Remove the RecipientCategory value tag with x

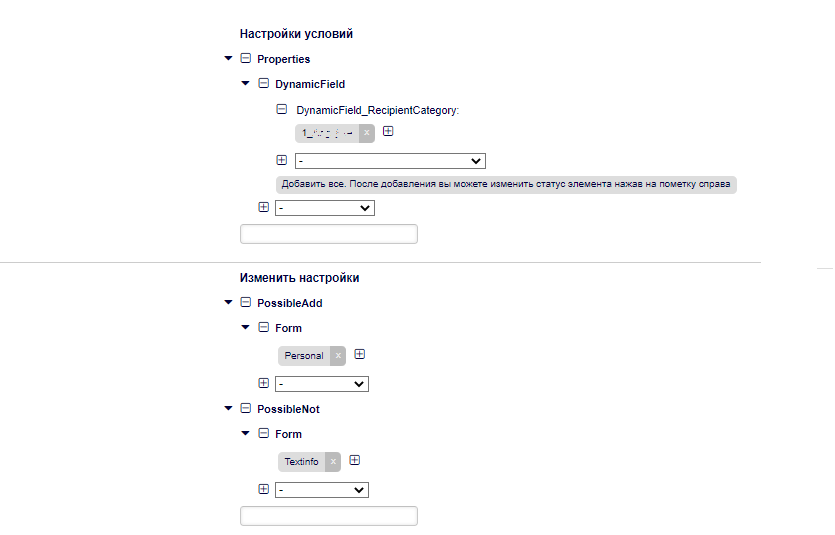click(x=367, y=132)
